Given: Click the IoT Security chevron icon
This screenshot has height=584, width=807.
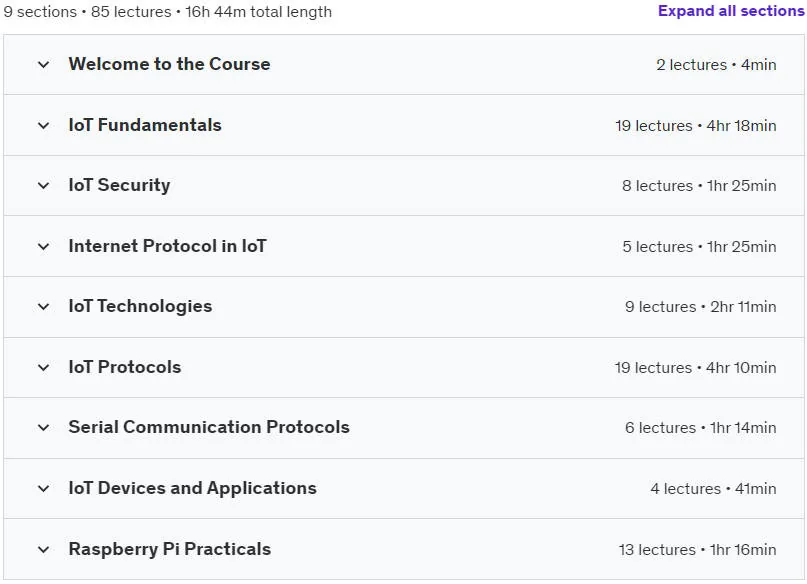Looking at the screenshot, I should point(44,186).
